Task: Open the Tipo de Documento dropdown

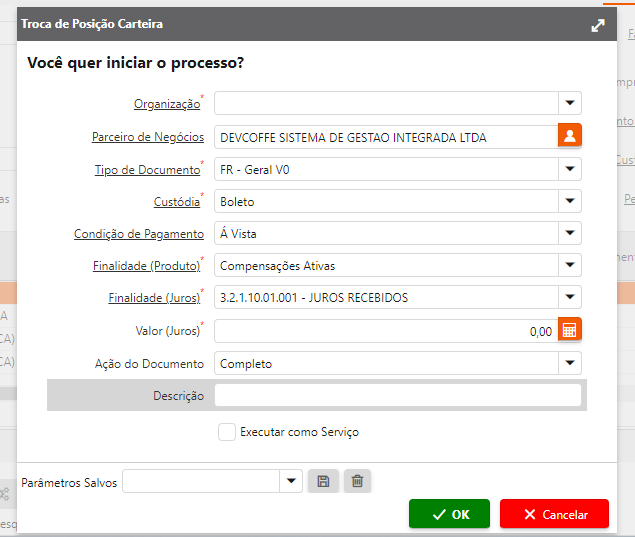Action: (x=570, y=170)
